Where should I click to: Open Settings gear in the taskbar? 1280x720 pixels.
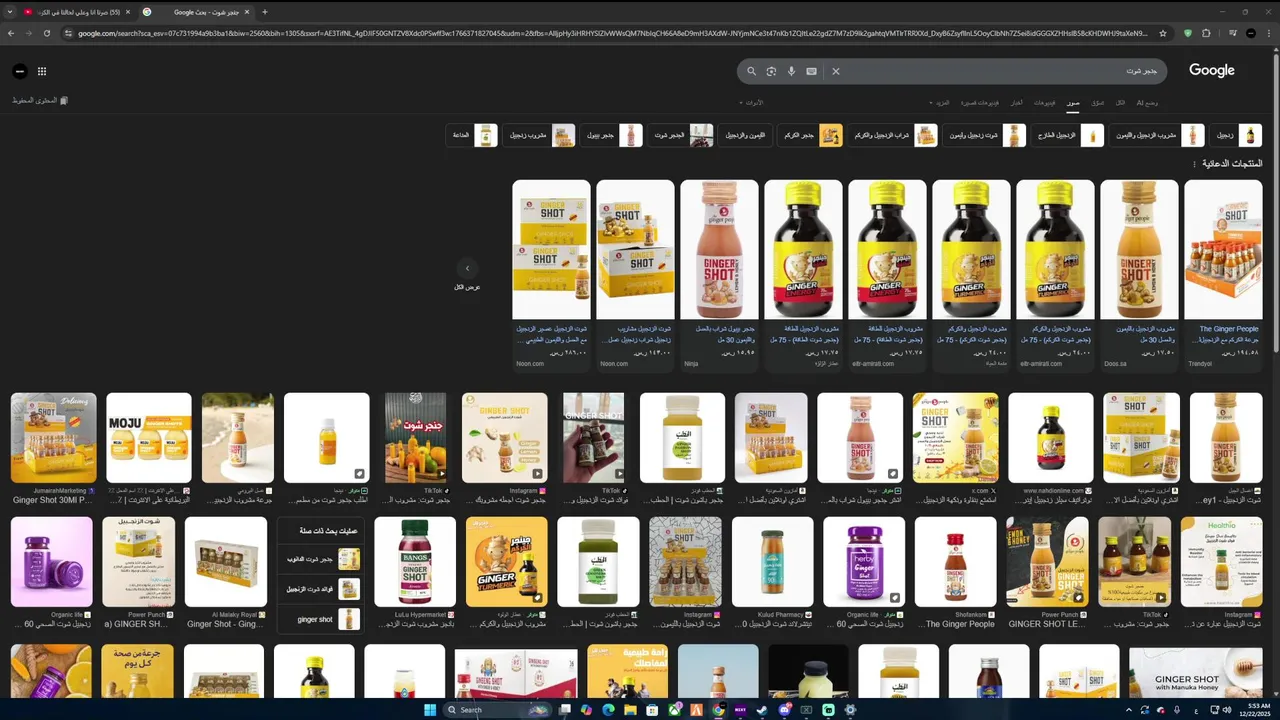coord(850,710)
